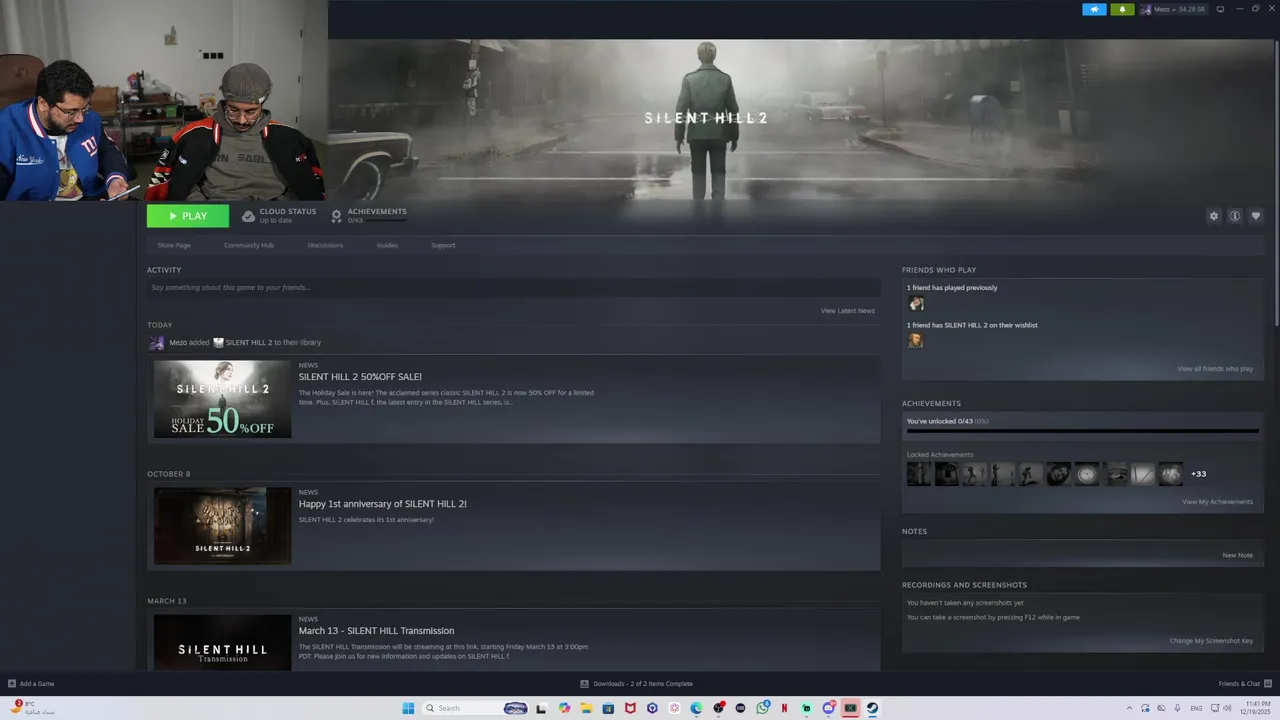The image size is (1280, 720).
Task: Click the Cloud Status cloud icon
Action: [248, 216]
